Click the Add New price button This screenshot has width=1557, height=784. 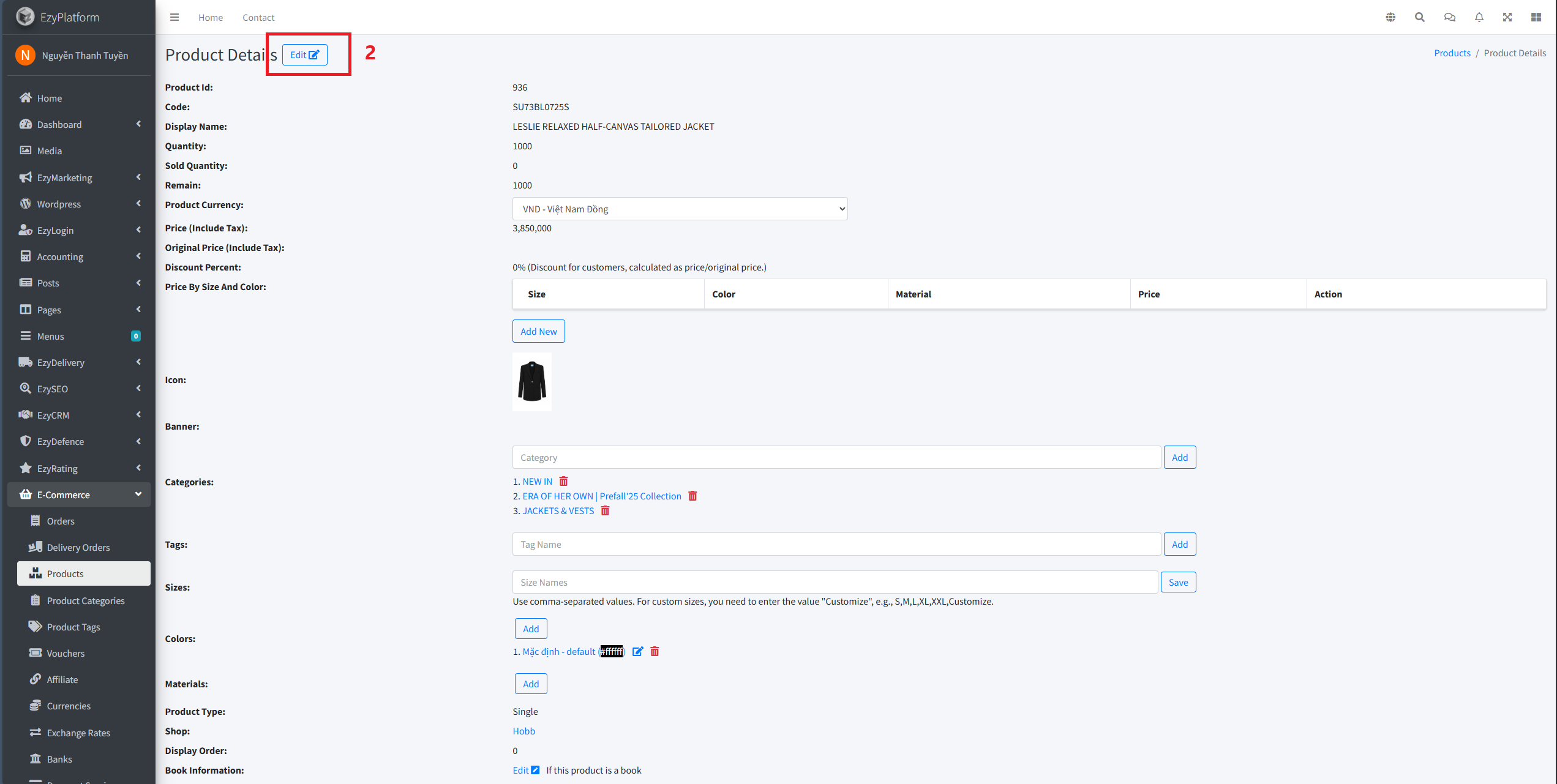pos(538,331)
